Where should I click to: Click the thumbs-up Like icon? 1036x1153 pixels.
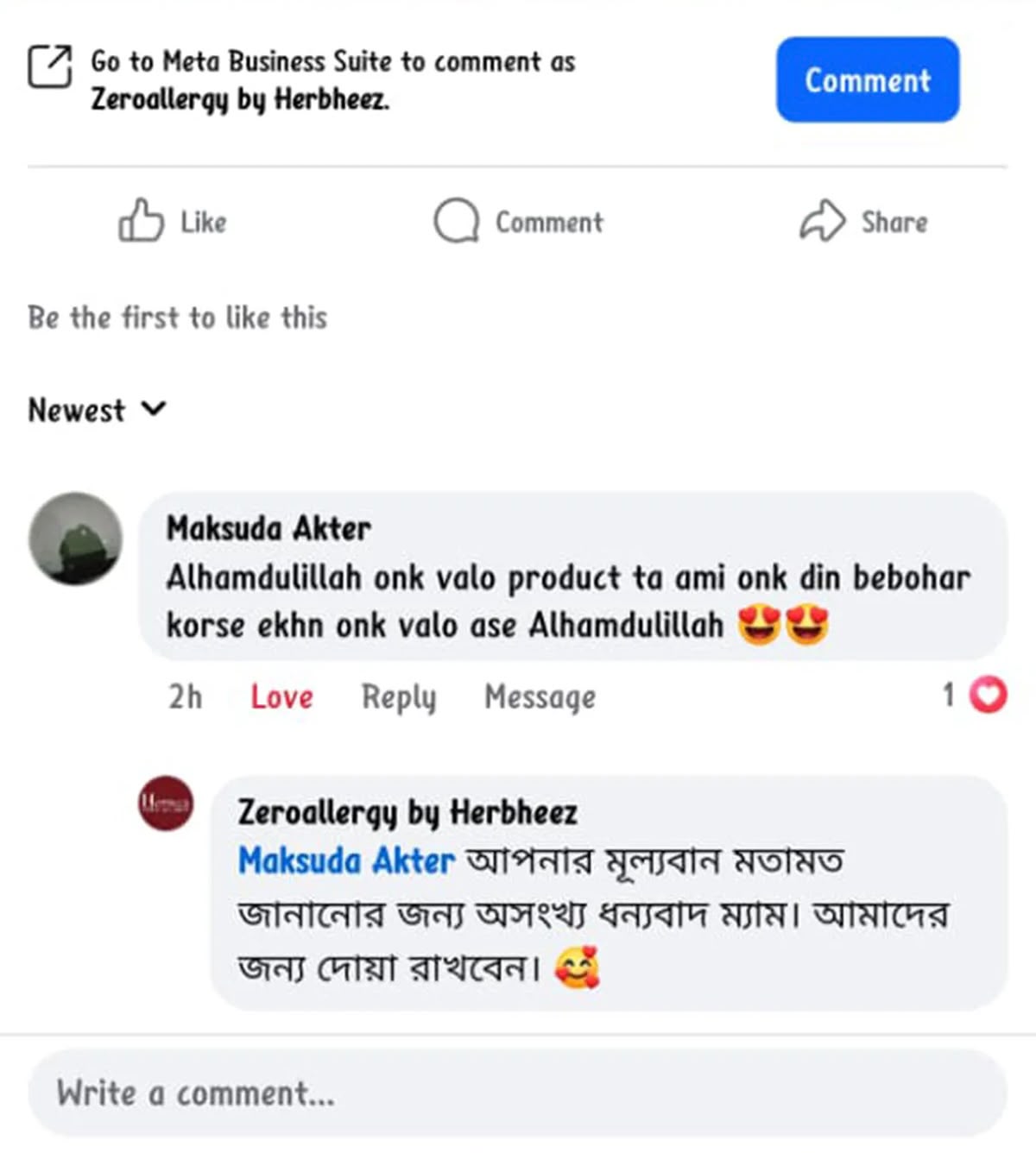141,220
